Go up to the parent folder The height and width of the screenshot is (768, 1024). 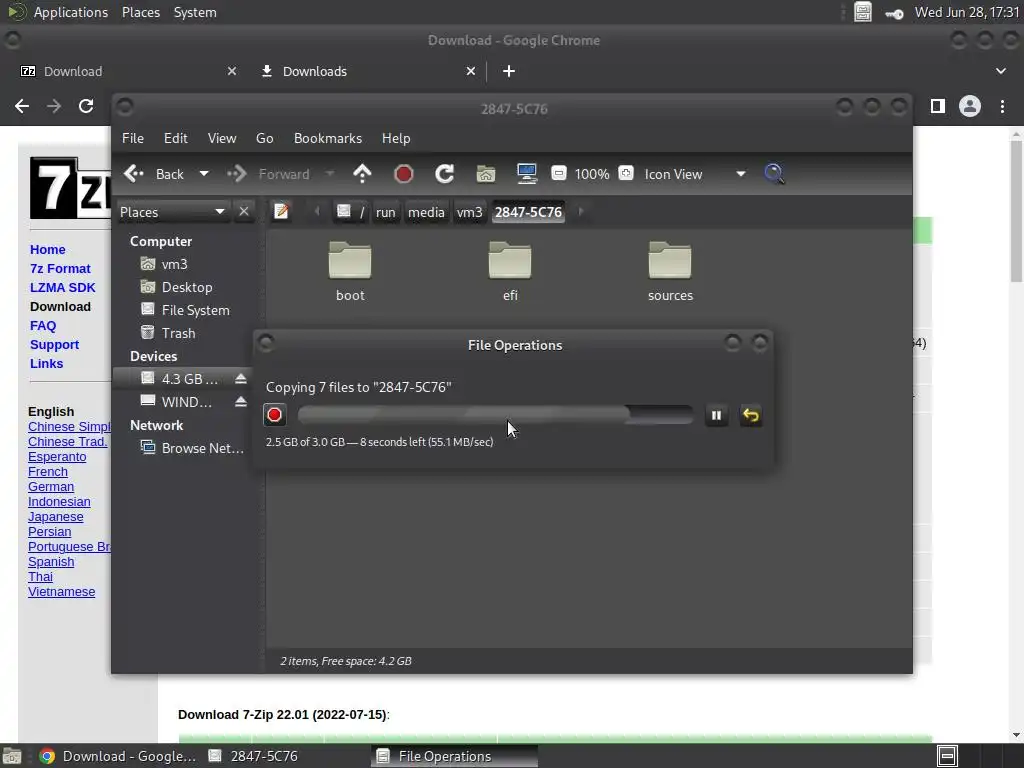point(362,174)
